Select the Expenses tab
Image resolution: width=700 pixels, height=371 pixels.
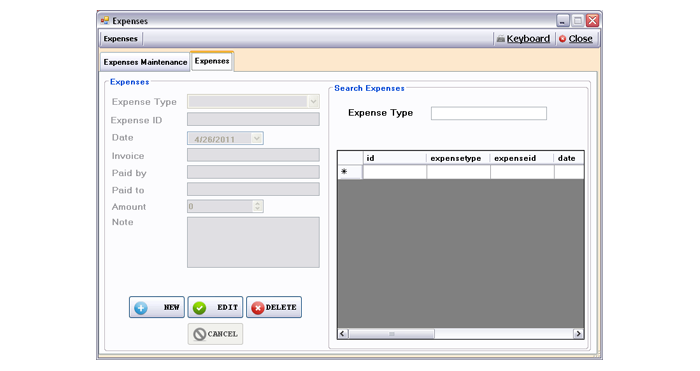[x=212, y=61]
